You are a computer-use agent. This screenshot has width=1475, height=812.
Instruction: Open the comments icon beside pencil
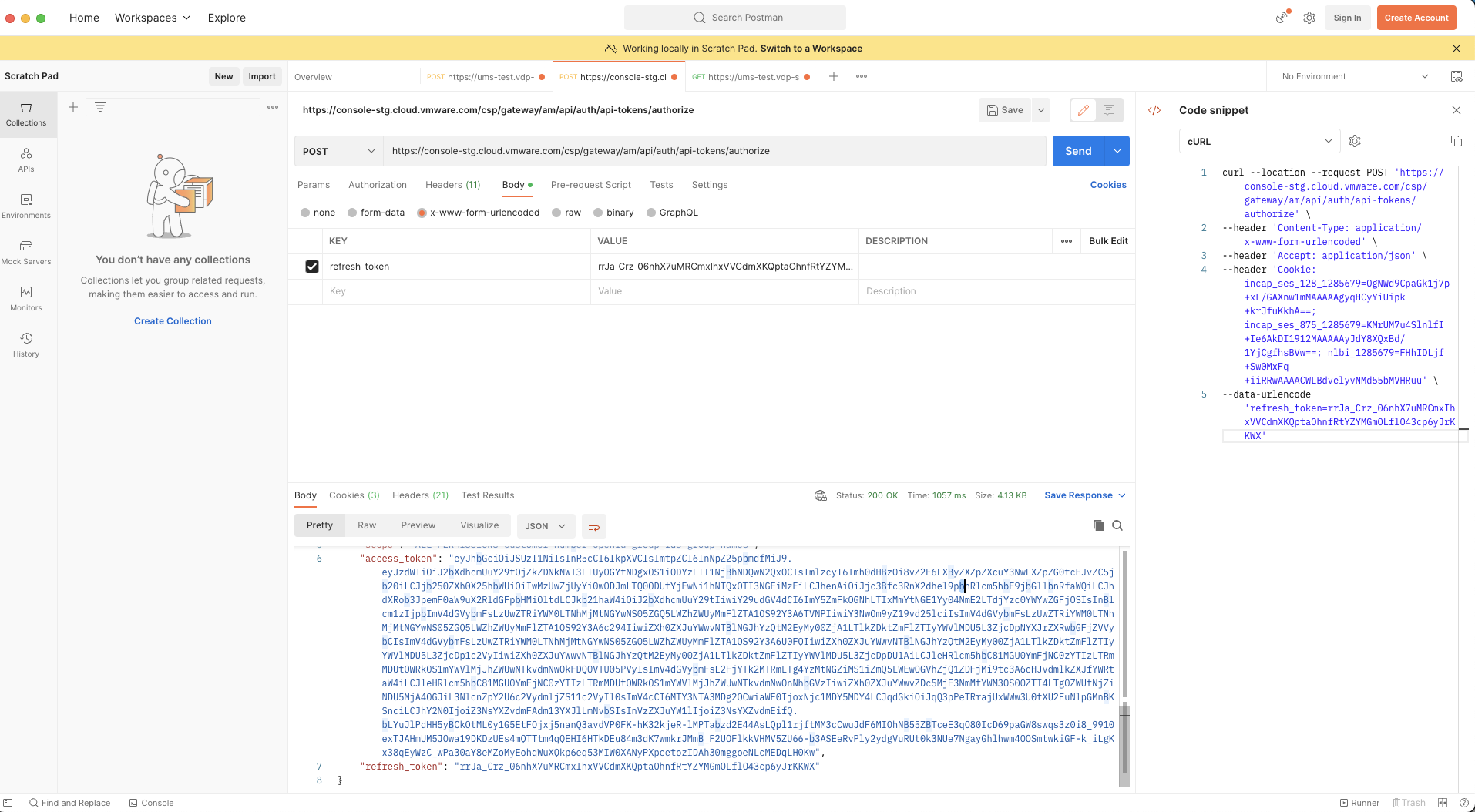point(1110,110)
